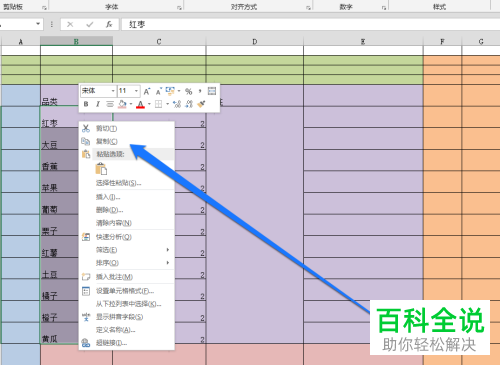Click the paste clipboard icon under paste options

coord(101,169)
